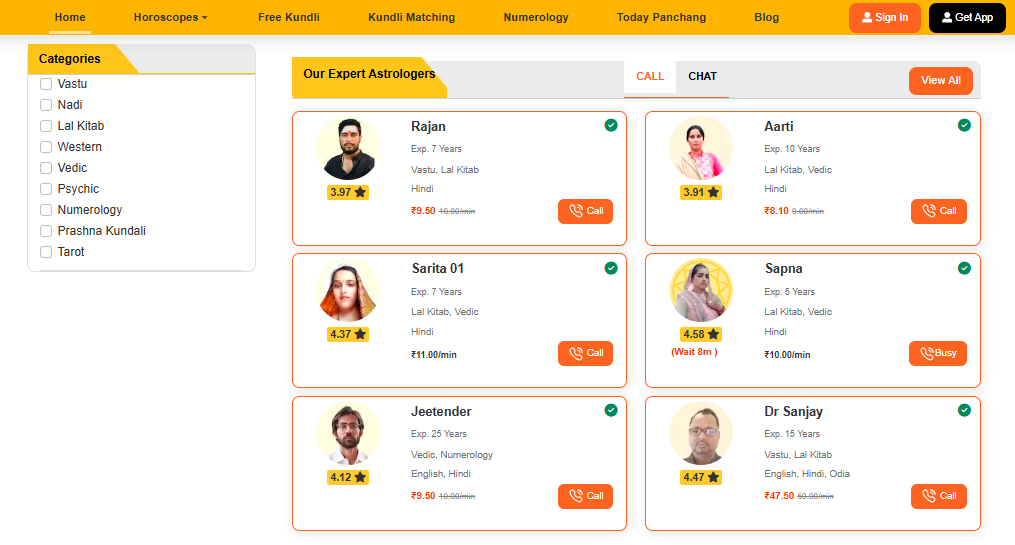Open the Kundli Matching menu item
This screenshot has height=545, width=1015.
[x=411, y=18]
